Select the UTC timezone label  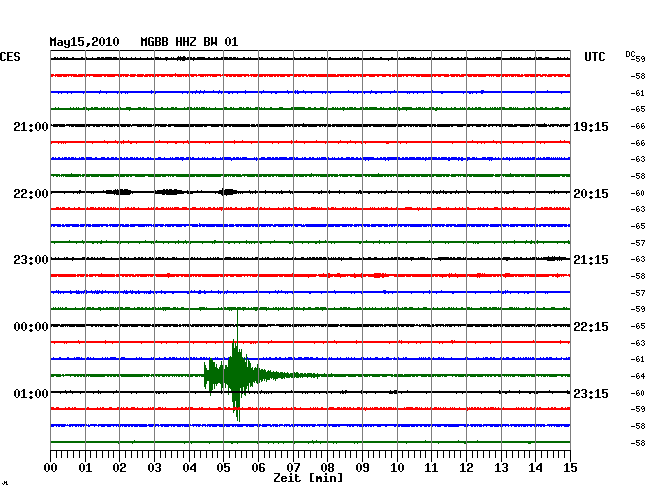(x=594, y=57)
